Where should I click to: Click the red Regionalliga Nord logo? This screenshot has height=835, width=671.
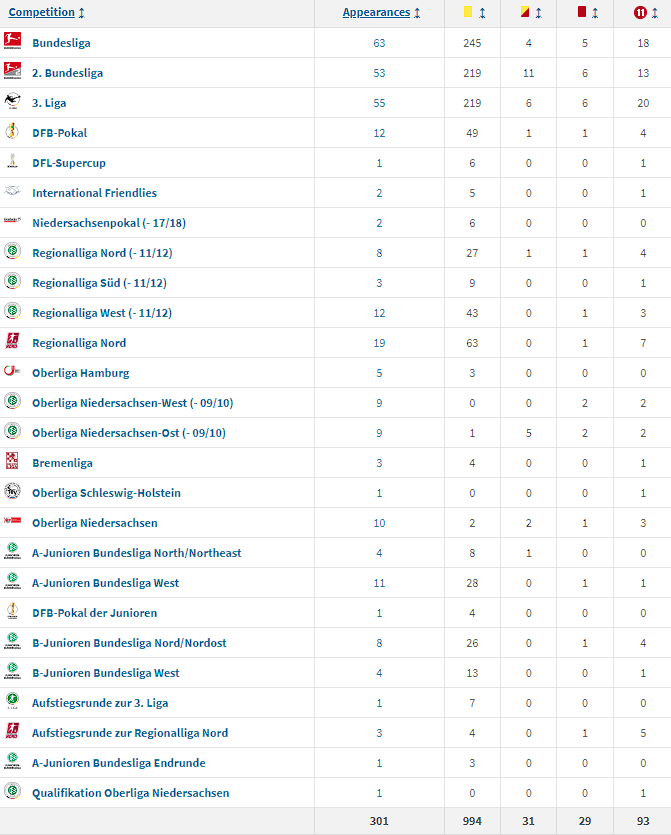click(12, 341)
